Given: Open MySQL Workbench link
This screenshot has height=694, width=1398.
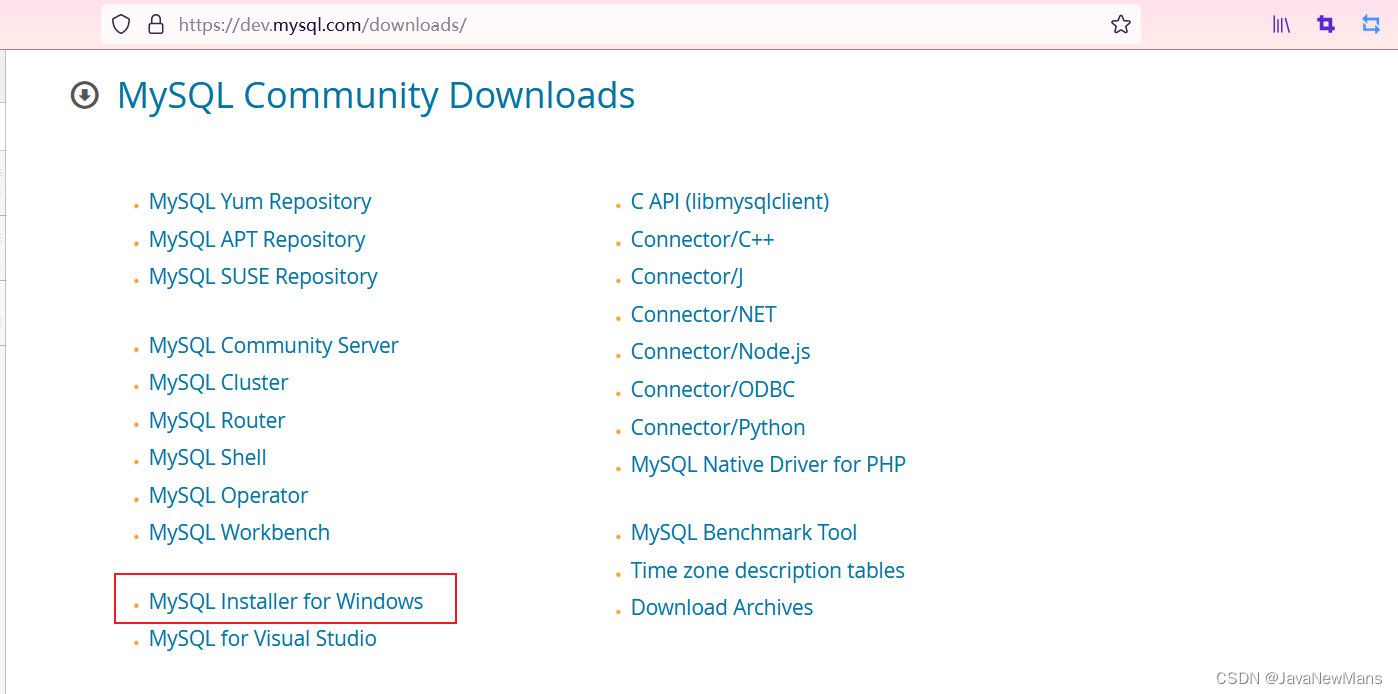Looking at the screenshot, I should (x=239, y=533).
